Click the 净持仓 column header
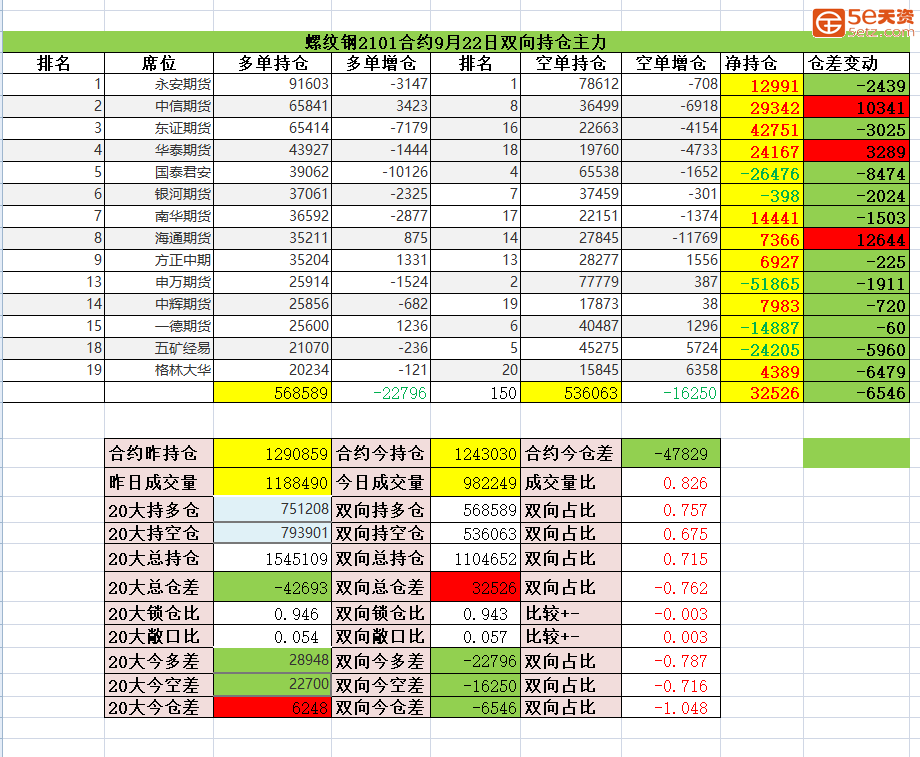Viewport: 920px width, 757px height. pyautogui.click(x=762, y=63)
